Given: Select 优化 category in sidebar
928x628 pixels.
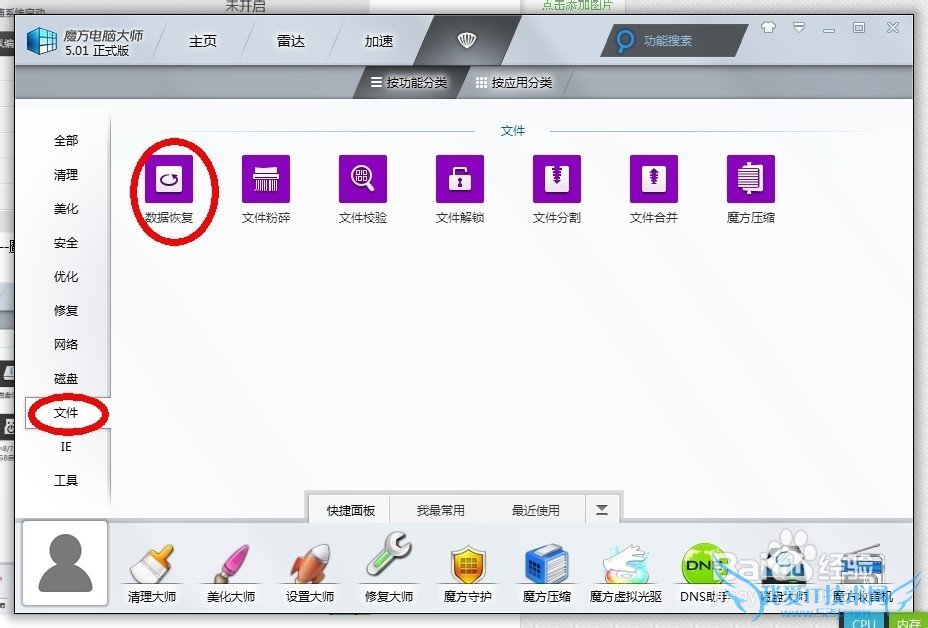Looking at the screenshot, I should click(x=66, y=277).
